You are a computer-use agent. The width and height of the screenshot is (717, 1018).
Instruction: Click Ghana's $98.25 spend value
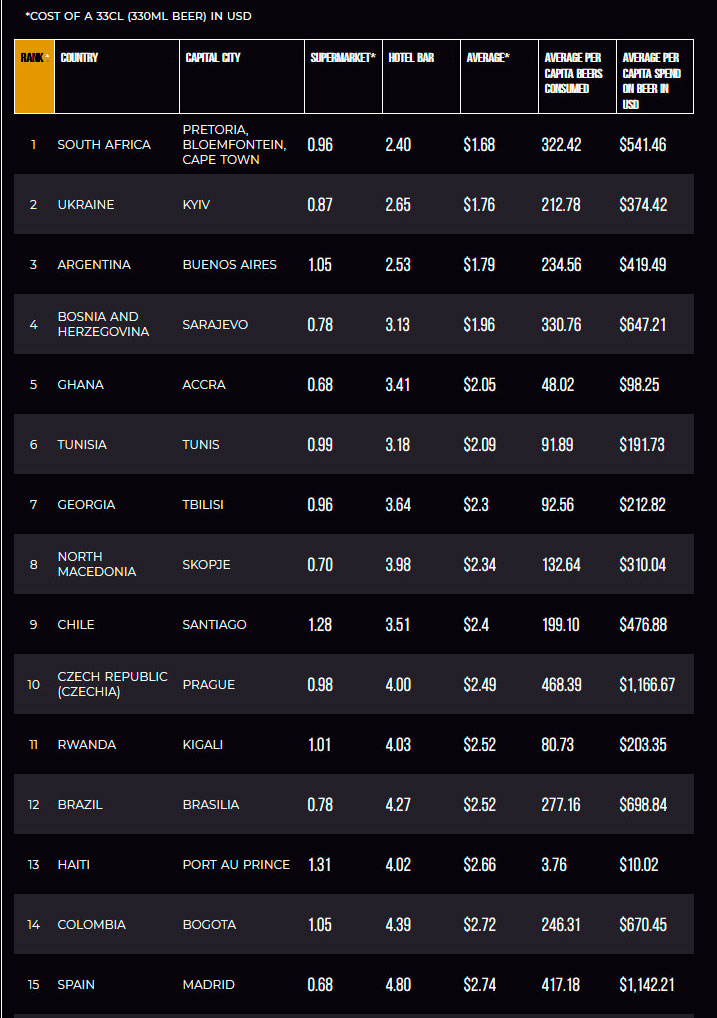point(639,384)
